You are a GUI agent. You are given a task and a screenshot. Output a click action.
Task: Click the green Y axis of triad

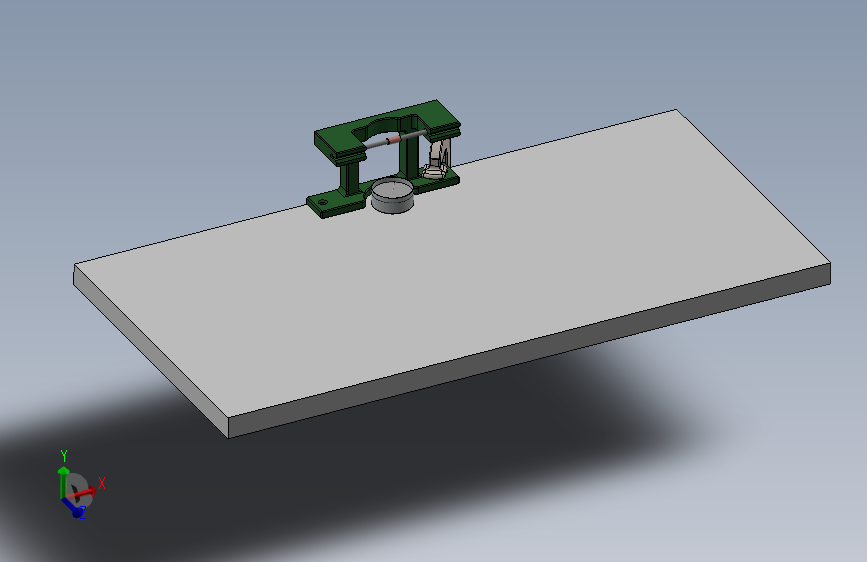pos(62,481)
